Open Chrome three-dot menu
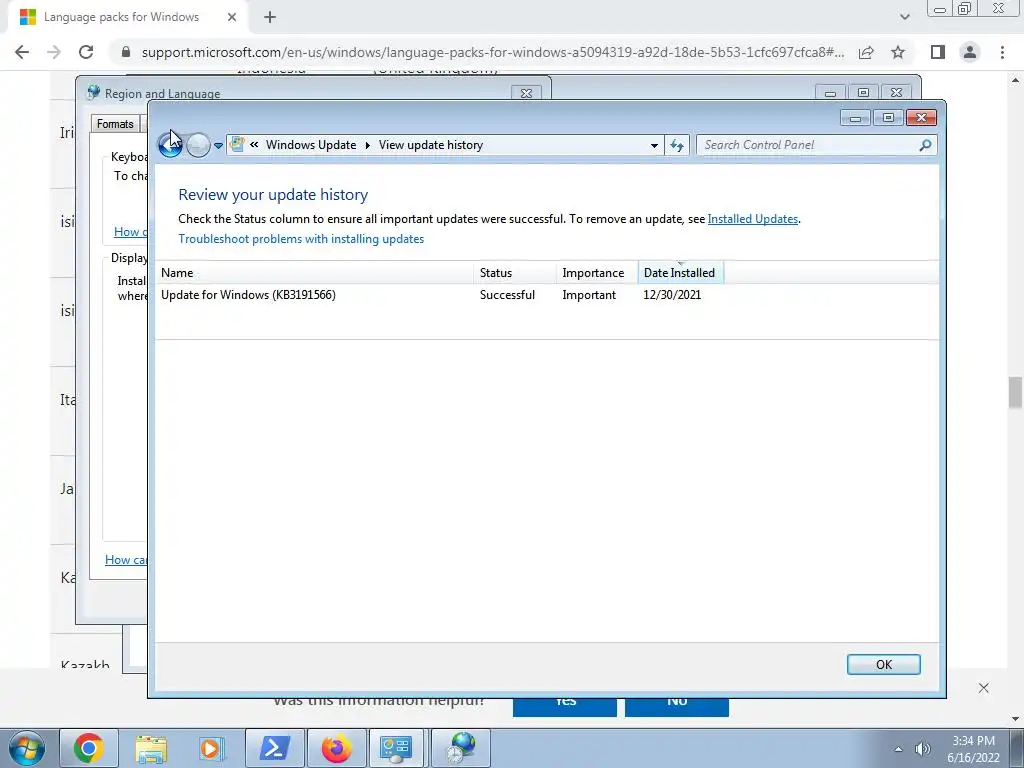The image size is (1024, 768). pos(1002,52)
